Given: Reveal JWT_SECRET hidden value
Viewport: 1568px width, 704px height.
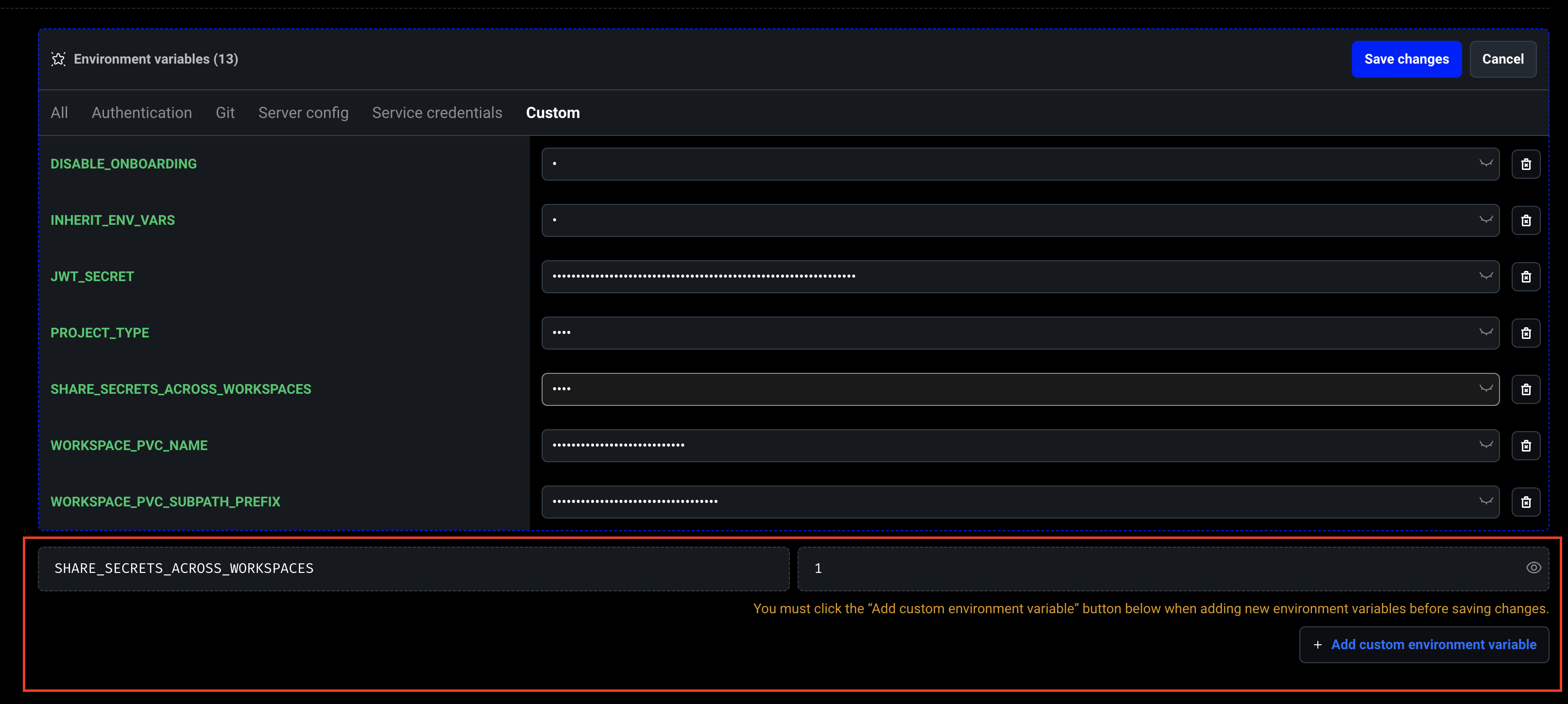Looking at the screenshot, I should [x=1486, y=276].
